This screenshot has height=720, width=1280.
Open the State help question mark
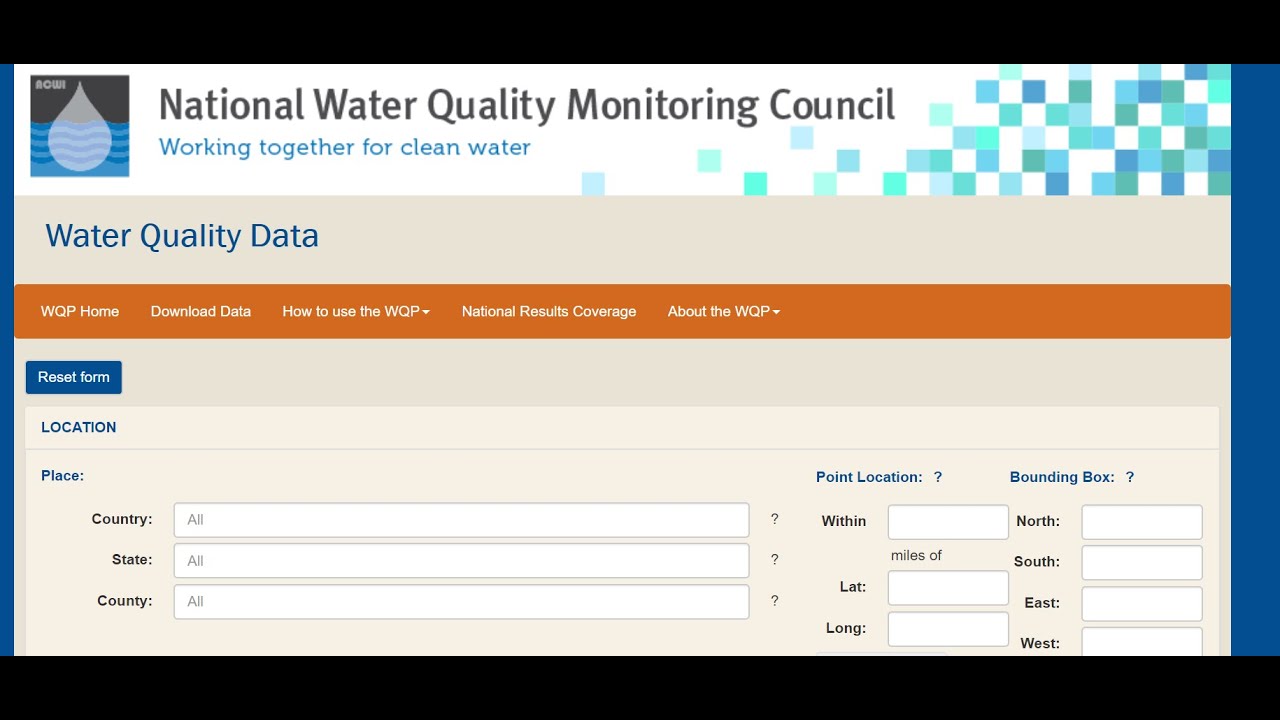pyautogui.click(x=774, y=560)
